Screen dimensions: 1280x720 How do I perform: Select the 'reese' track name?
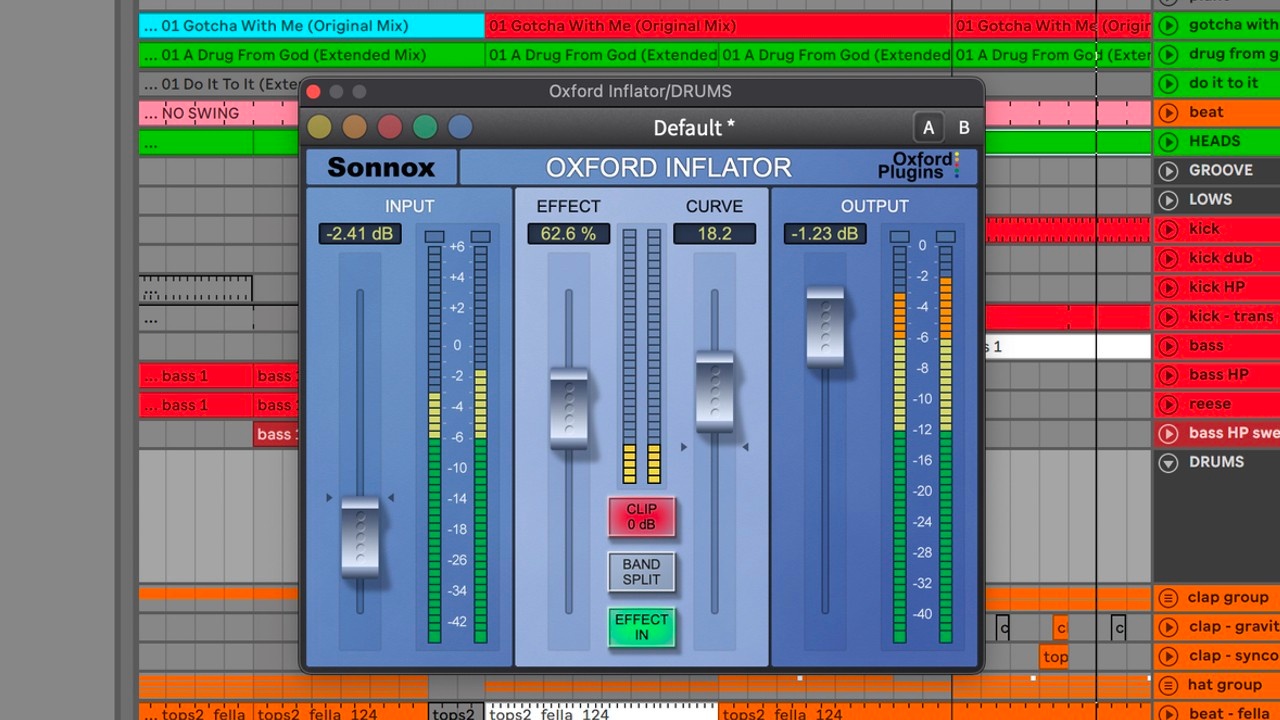pyautogui.click(x=1210, y=404)
